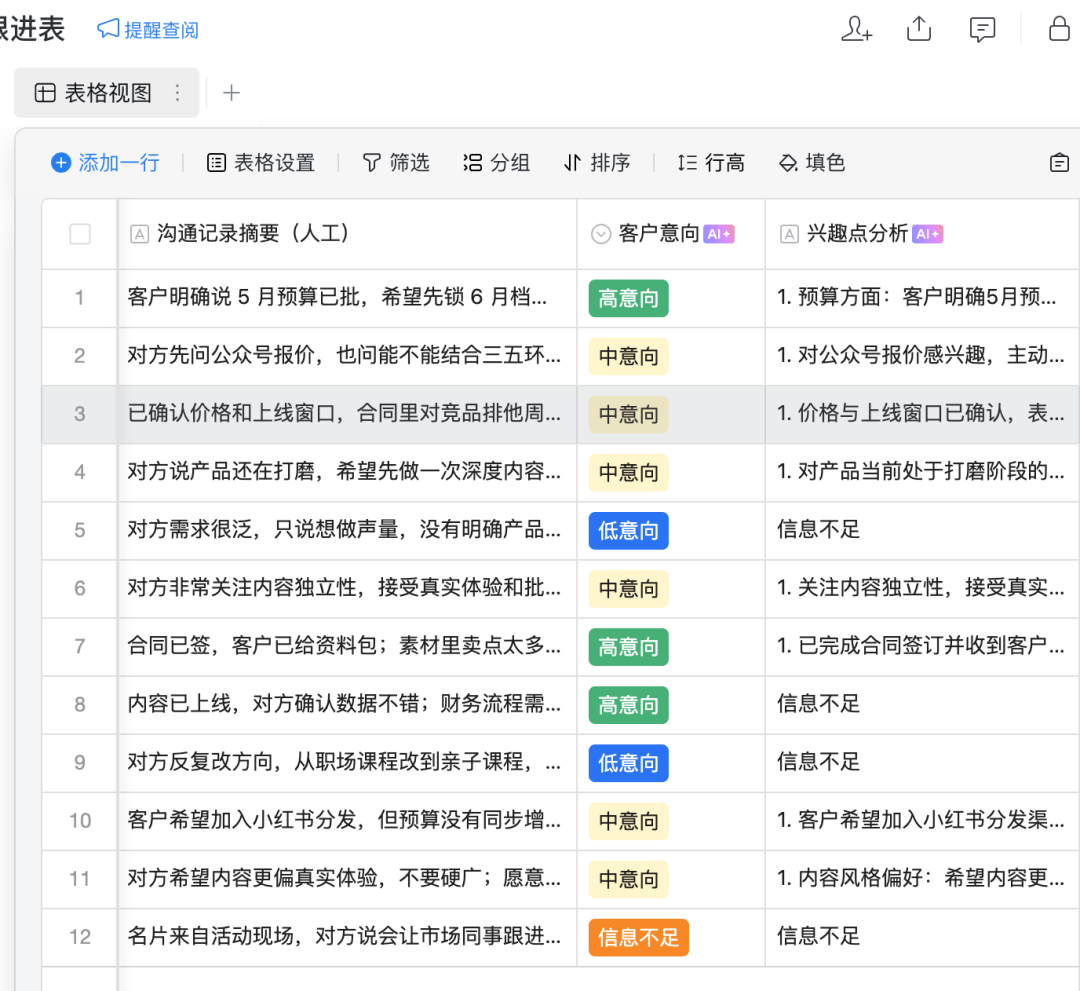
Task: Click cell "1. 预算方面：客户明确5月预"
Action: click(922, 298)
